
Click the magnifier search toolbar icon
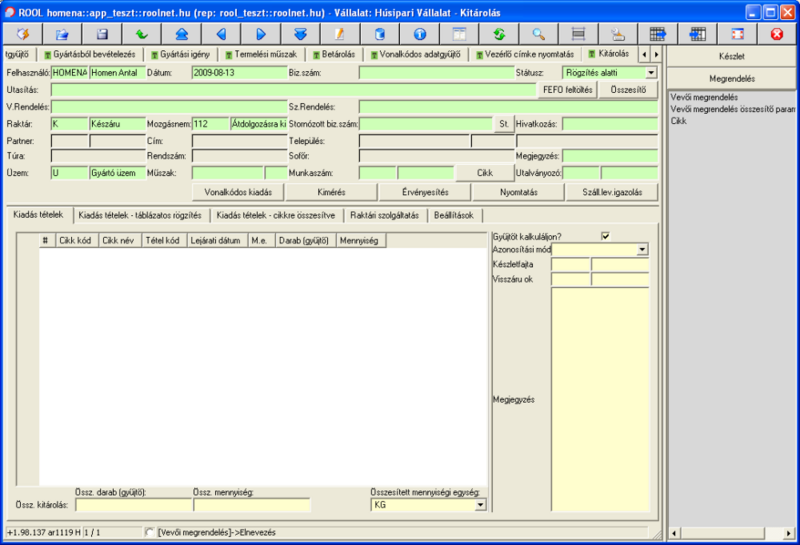click(538, 34)
